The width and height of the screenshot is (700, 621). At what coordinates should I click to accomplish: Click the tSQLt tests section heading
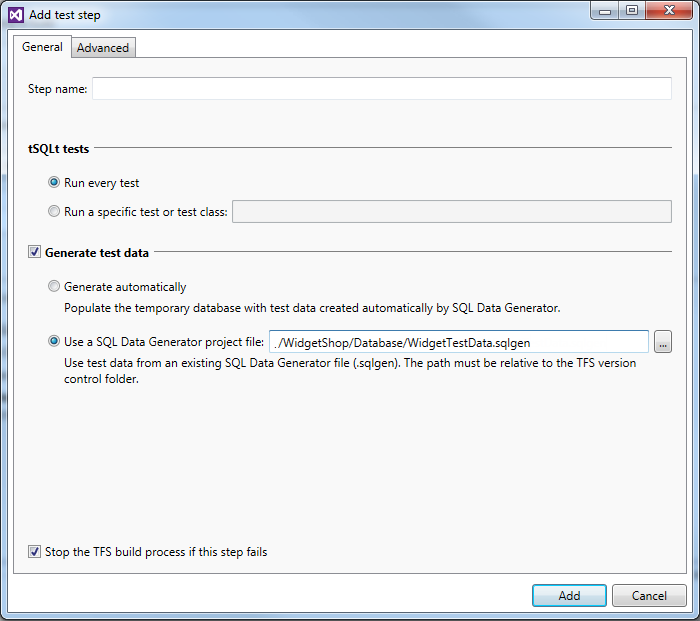[x=58, y=148]
